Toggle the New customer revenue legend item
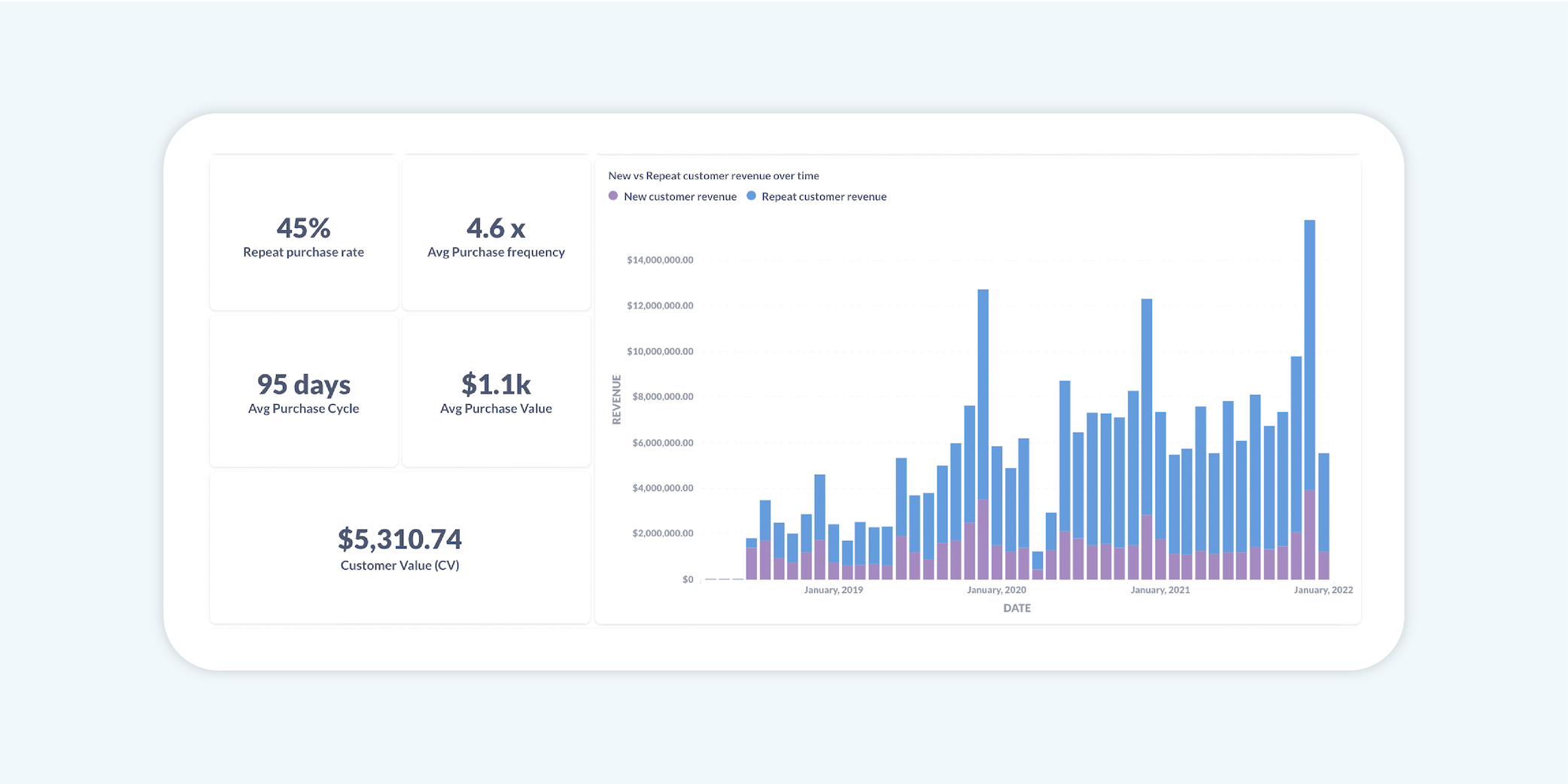The height and width of the screenshot is (784, 1568). click(x=673, y=196)
